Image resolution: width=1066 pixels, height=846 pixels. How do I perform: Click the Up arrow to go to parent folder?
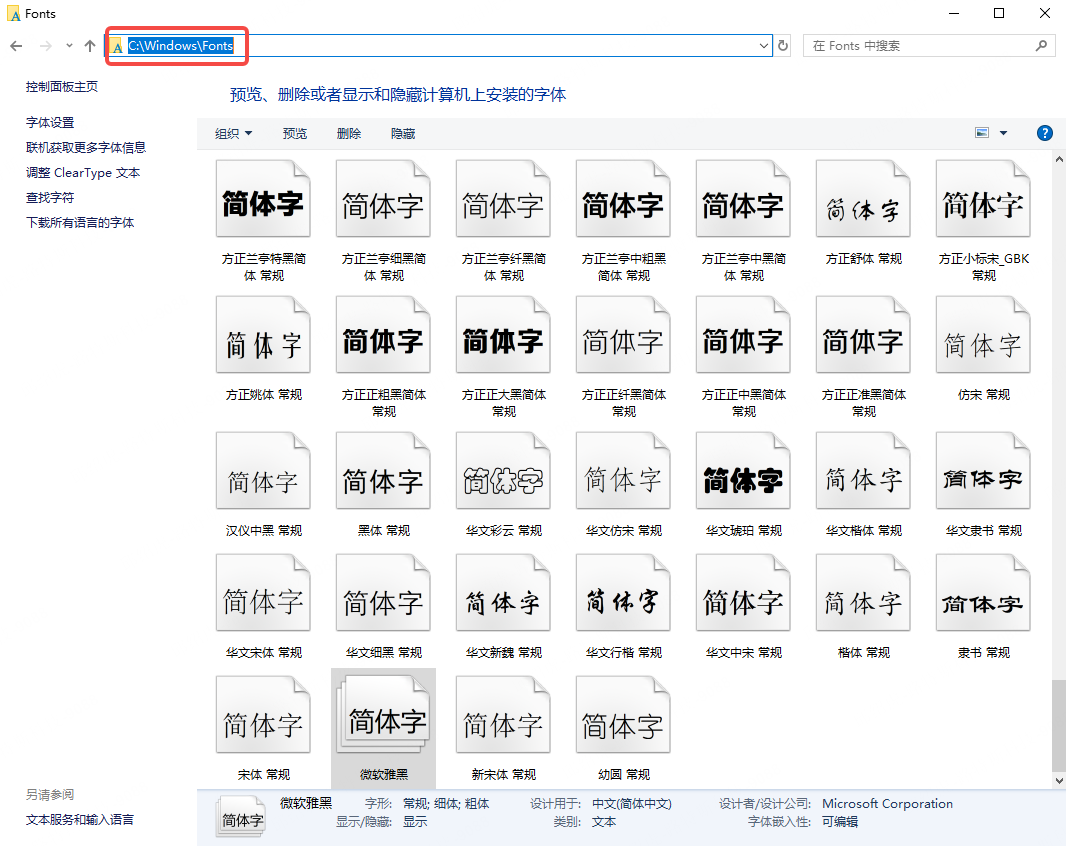coord(89,46)
